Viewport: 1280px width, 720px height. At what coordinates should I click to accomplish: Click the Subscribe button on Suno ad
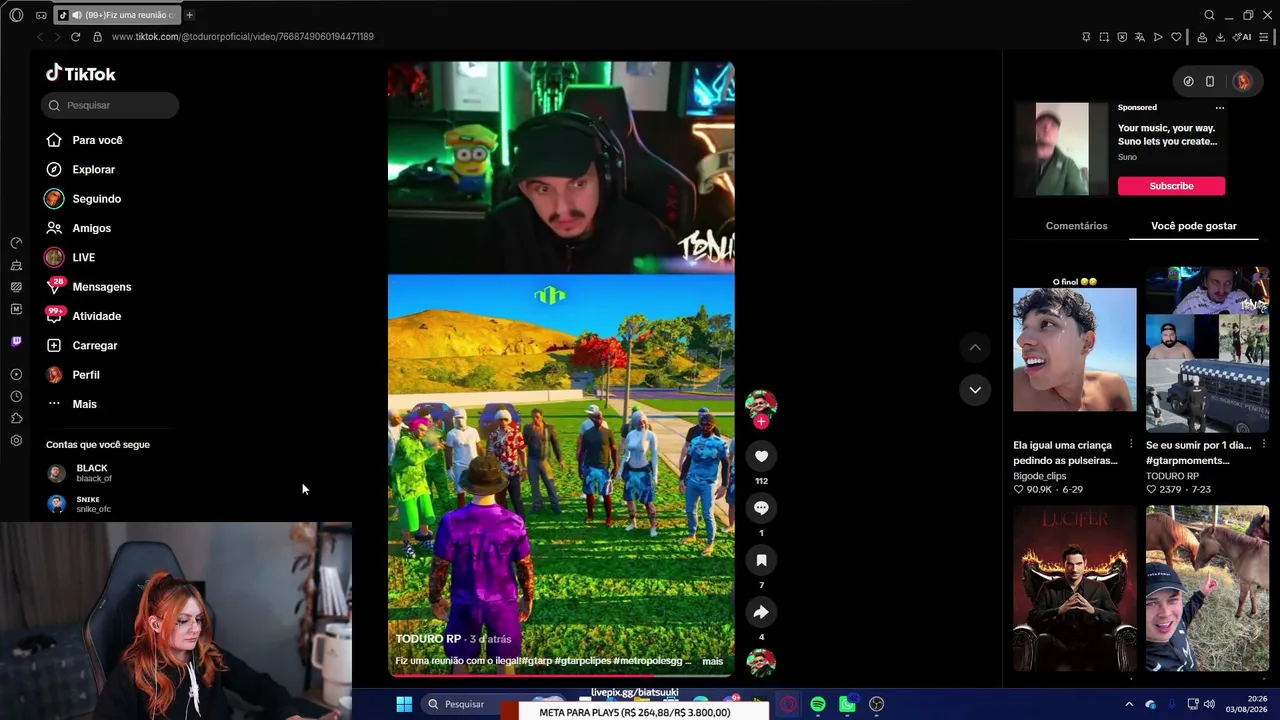tap(1171, 186)
